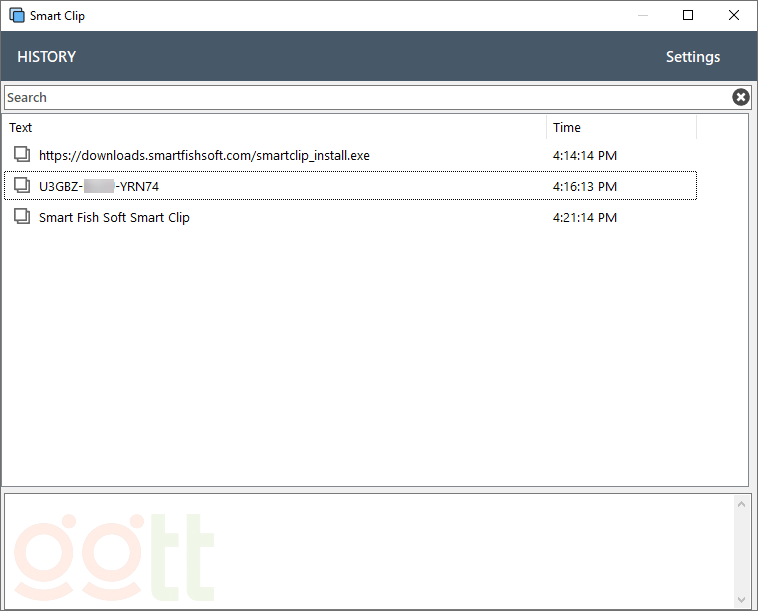Click the clip icon next to U3GBZ entry

(22, 185)
